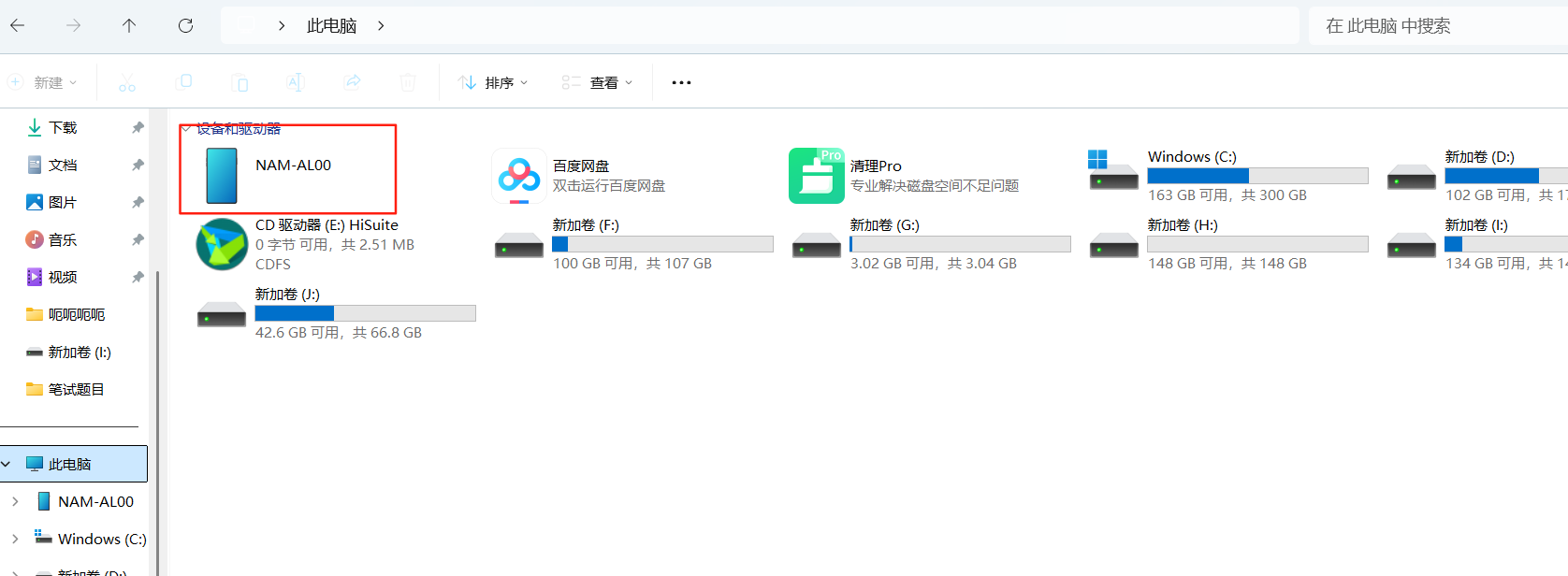Open the three-dots more options menu
The height and width of the screenshot is (576, 1568).
point(681,82)
